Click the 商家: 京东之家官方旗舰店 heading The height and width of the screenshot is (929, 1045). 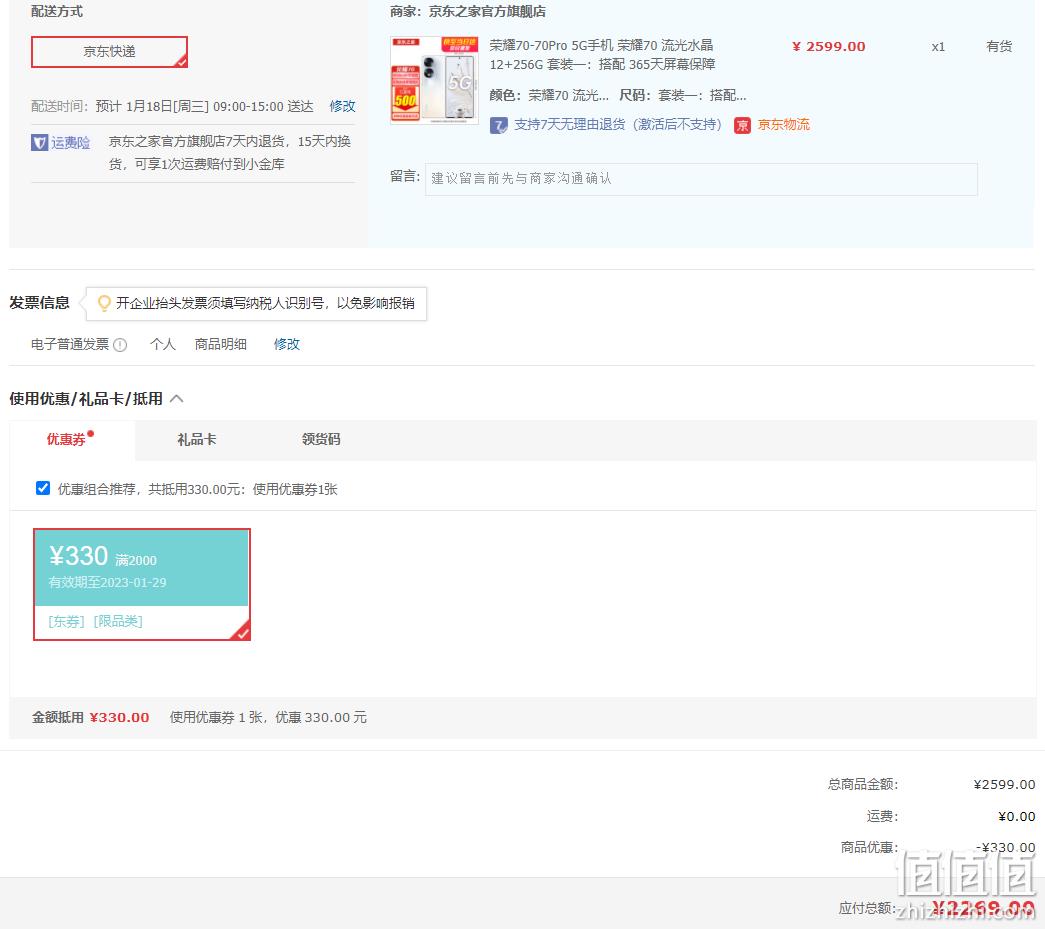[468, 11]
